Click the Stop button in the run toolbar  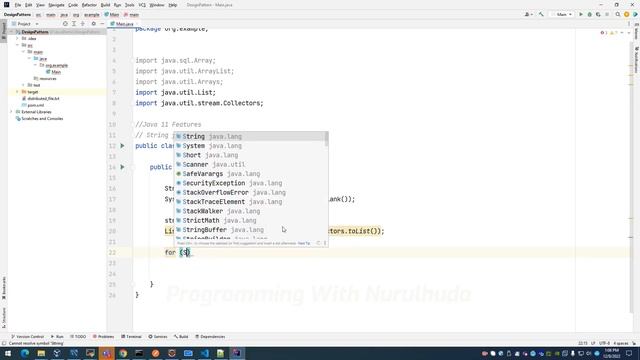click(x=607, y=14)
